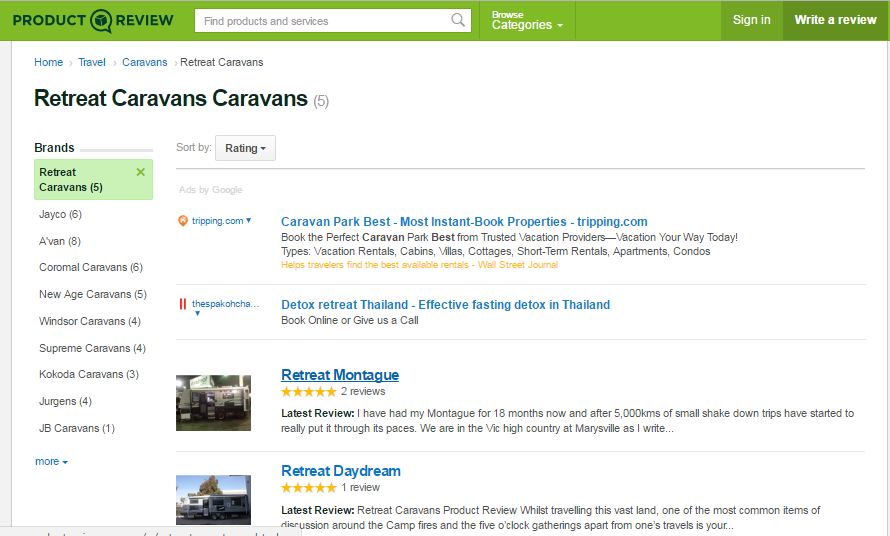This screenshot has width=890, height=536.
Task: Click the Retreat Caravans Caravans heading
Action: pyautogui.click(x=171, y=98)
